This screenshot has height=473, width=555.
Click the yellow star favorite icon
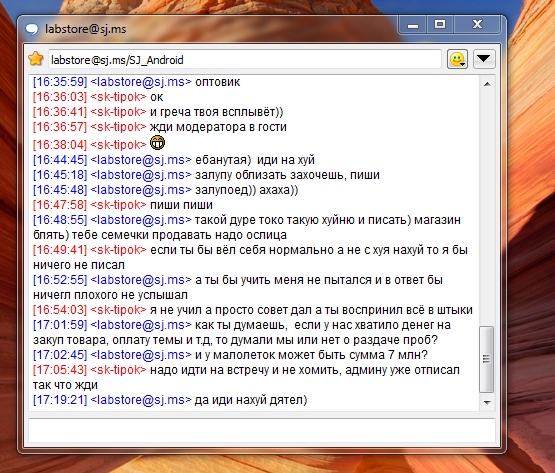coord(36,59)
